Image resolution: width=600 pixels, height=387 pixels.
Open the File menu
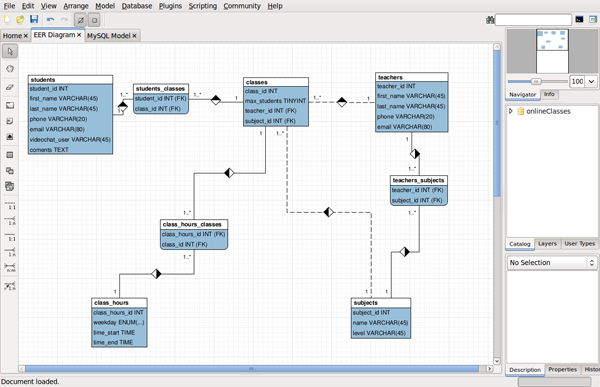click(9, 6)
